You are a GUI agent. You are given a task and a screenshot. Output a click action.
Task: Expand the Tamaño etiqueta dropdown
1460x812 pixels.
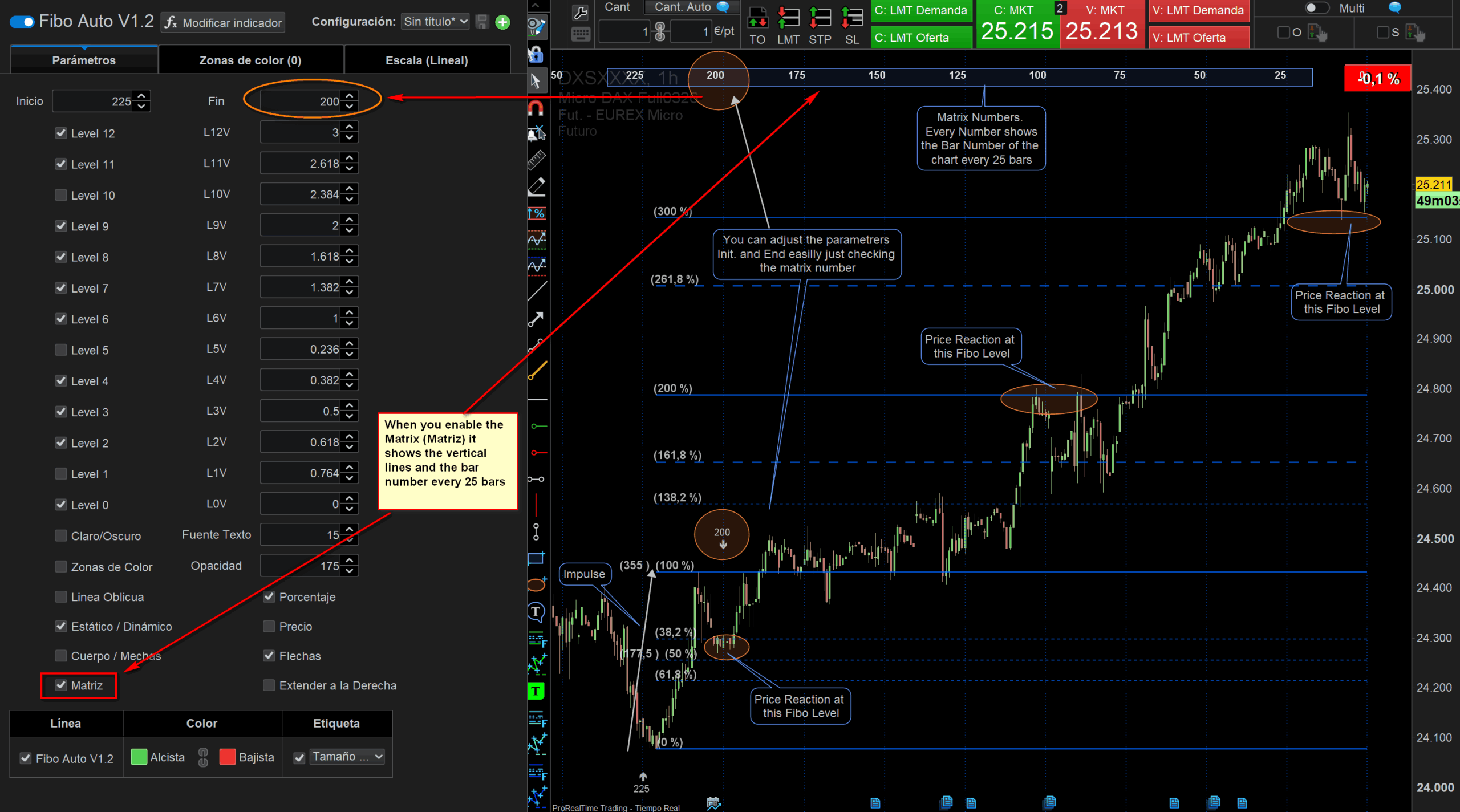347,757
